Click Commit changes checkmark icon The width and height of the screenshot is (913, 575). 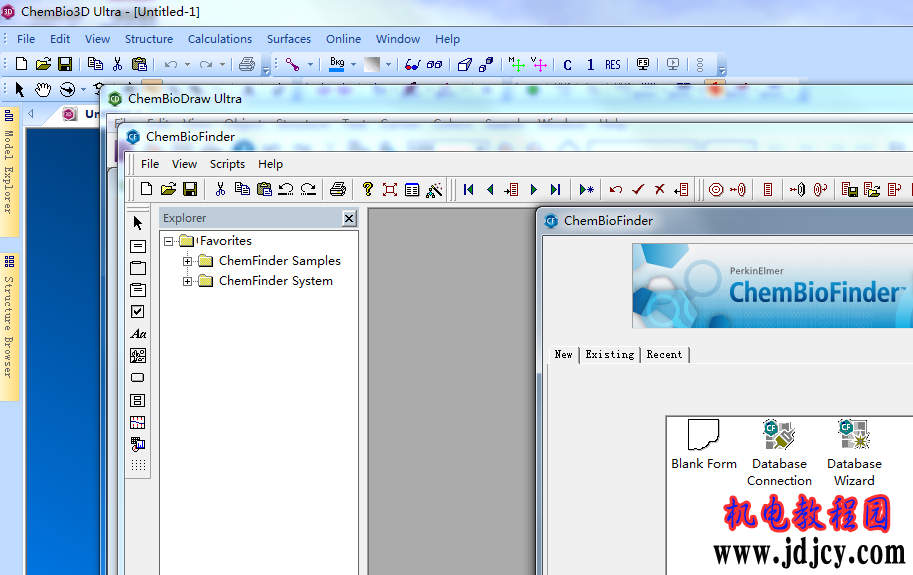[638, 189]
